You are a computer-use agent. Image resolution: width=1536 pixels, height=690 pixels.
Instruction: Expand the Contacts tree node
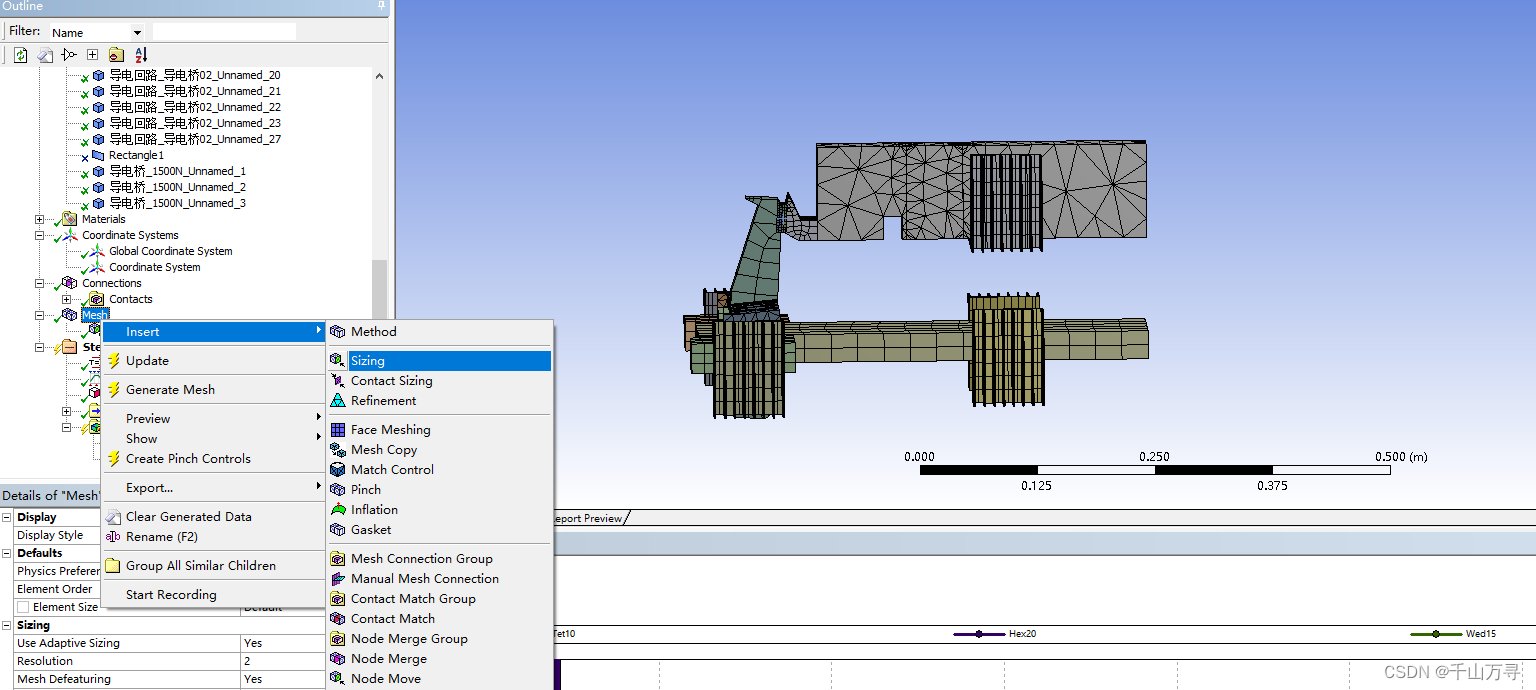point(67,299)
